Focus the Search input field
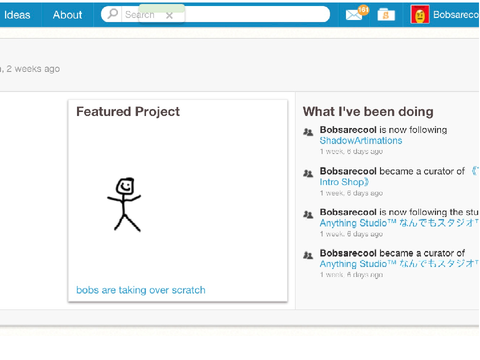This screenshot has height=360, width=480. (225, 14)
